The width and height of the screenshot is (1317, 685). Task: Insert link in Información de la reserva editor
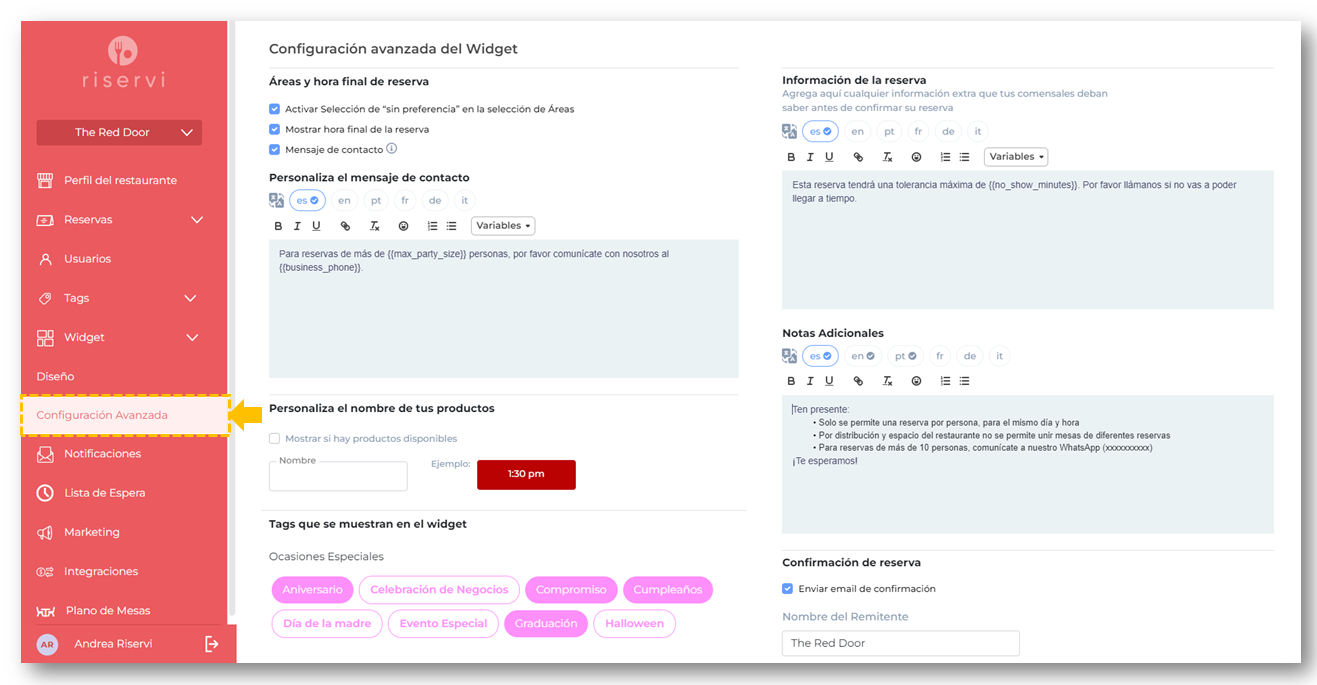coord(858,157)
